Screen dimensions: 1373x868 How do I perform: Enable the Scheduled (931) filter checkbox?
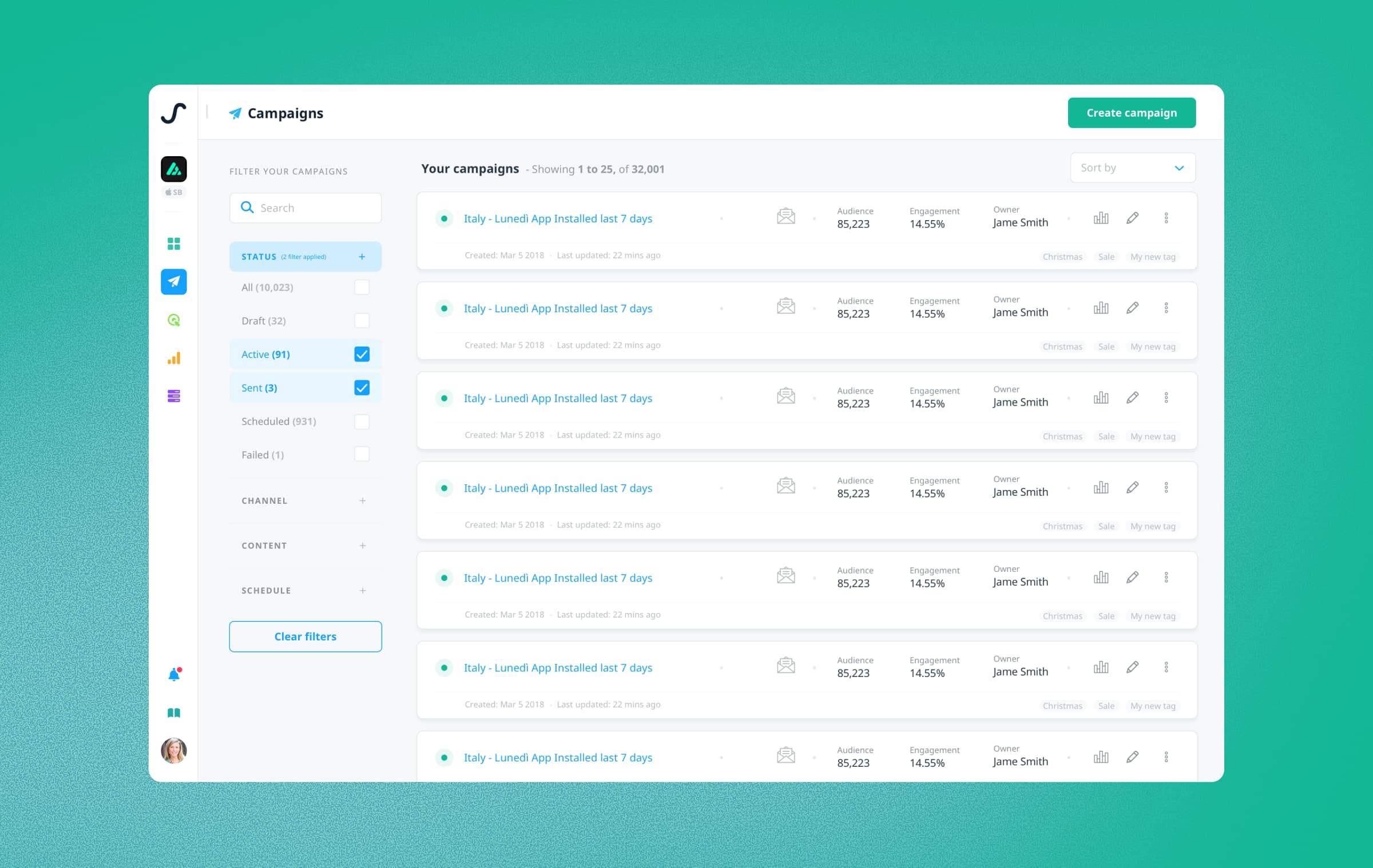tap(362, 421)
